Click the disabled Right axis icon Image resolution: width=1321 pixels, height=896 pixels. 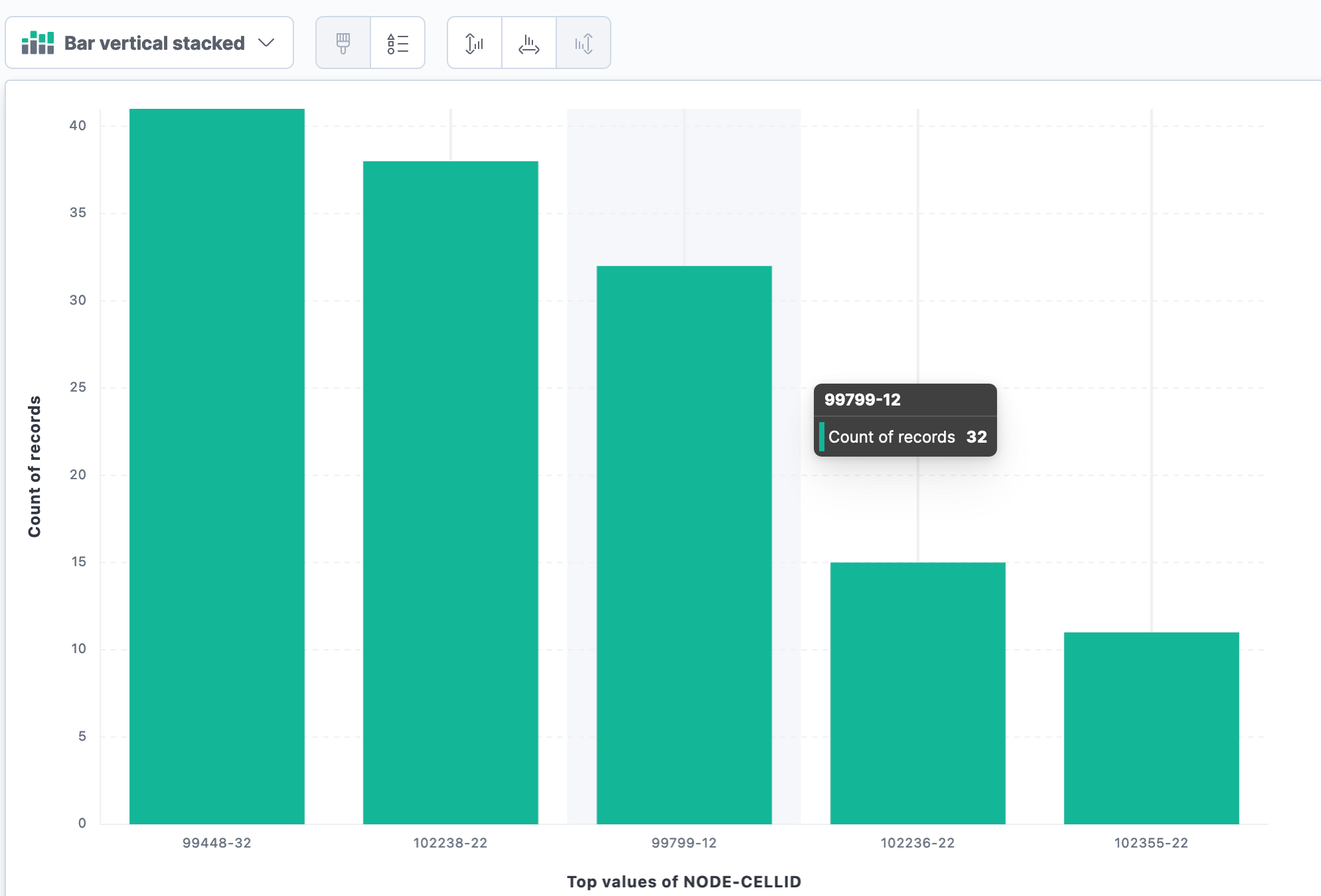583,43
